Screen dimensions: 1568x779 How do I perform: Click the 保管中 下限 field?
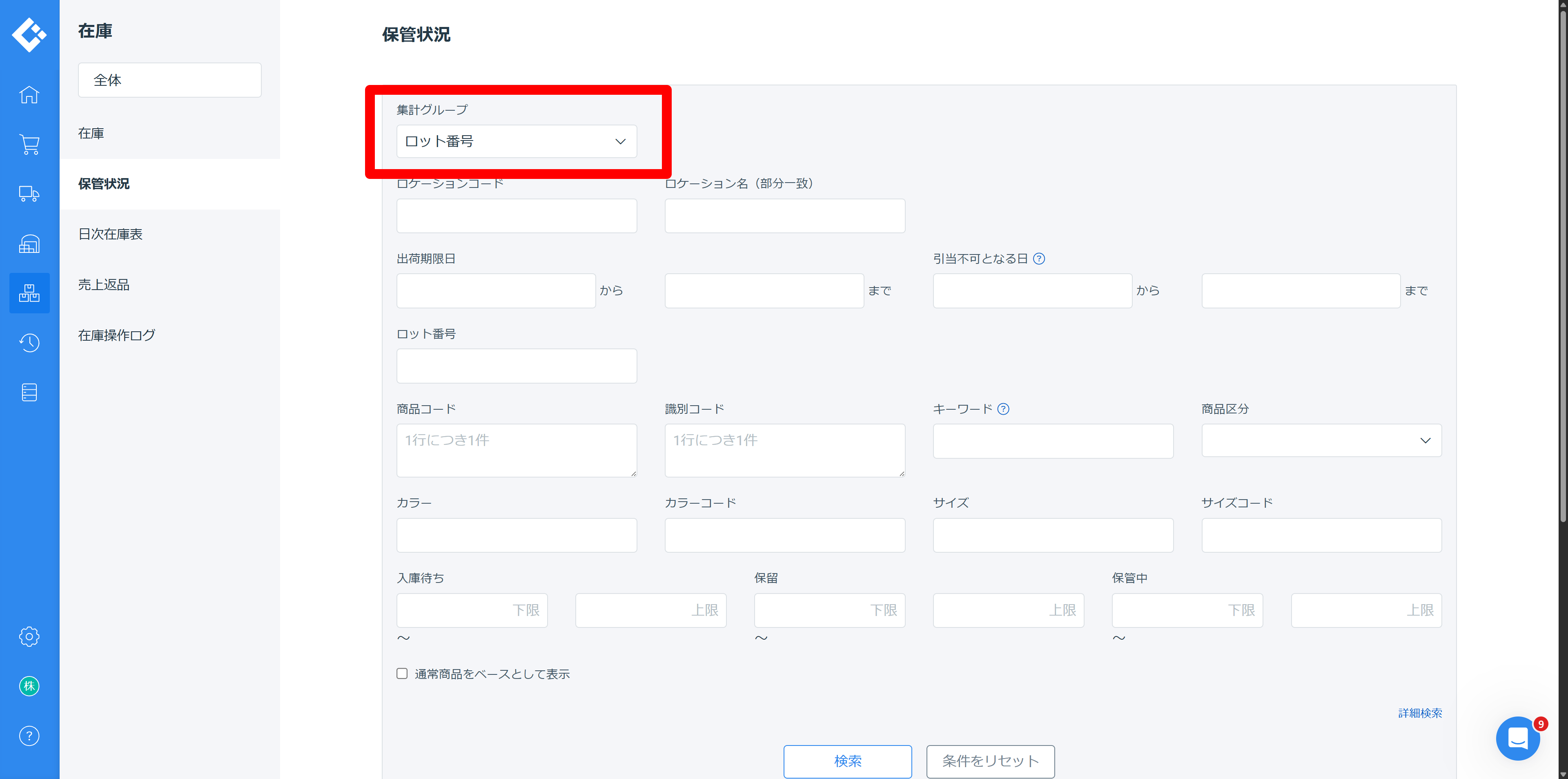(x=1187, y=610)
